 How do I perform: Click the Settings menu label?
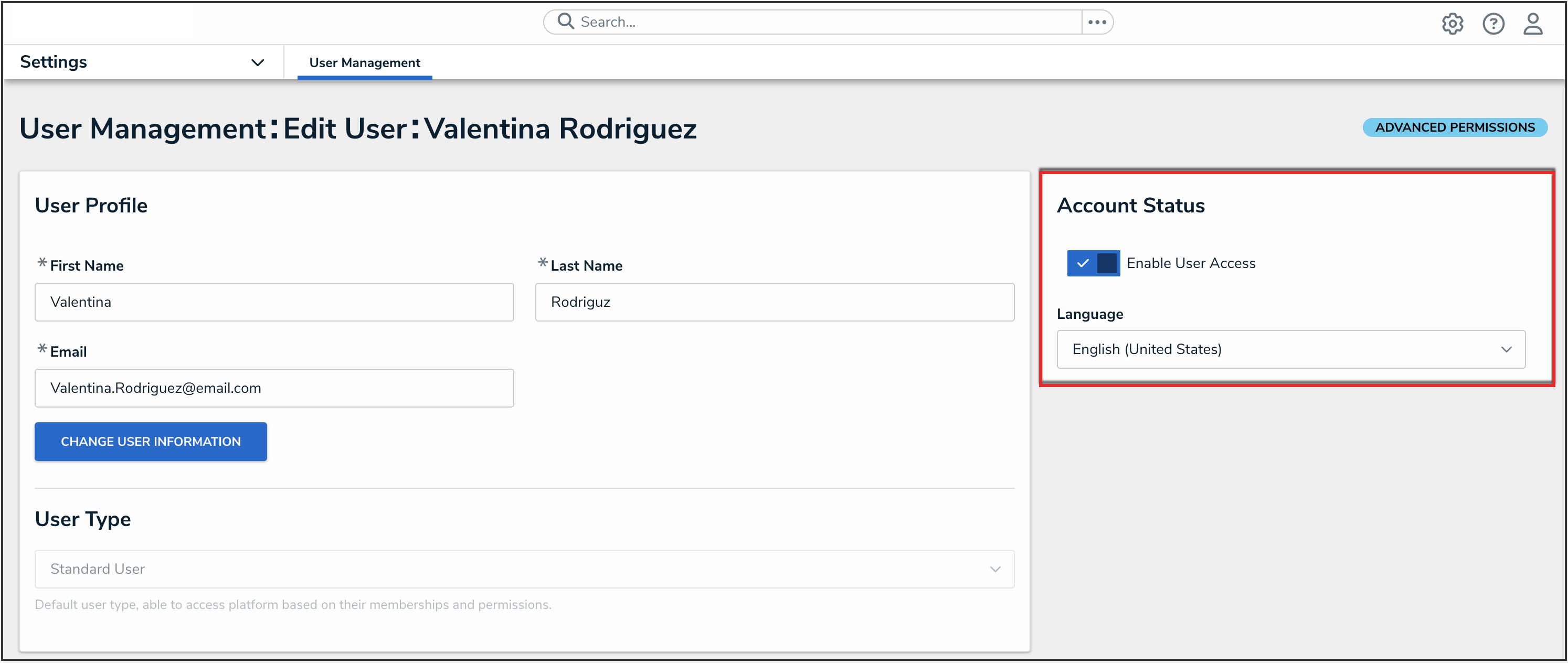click(54, 62)
